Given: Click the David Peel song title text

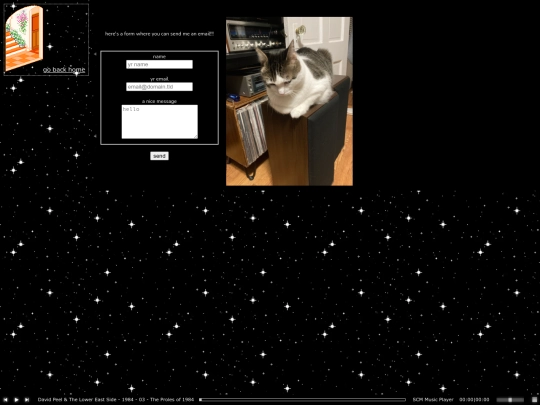Looking at the screenshot, I should 116,399.
